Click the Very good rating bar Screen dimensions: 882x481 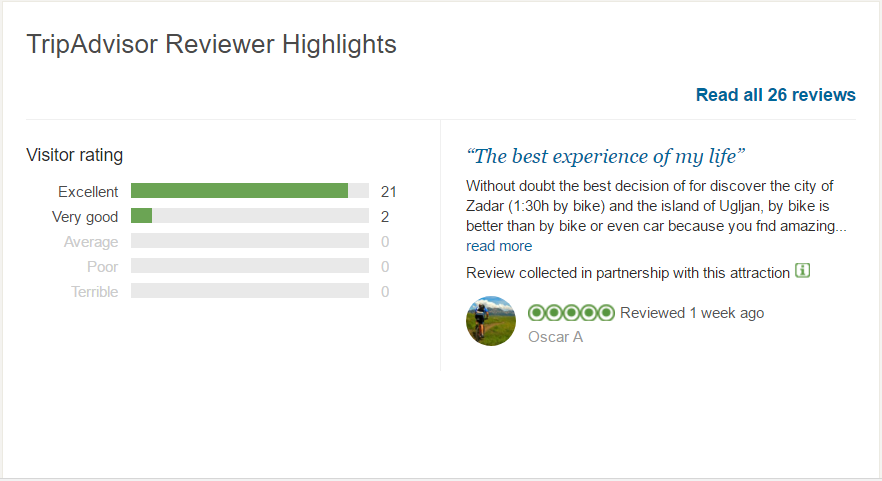pyautogui.click(x=250, y=215)
